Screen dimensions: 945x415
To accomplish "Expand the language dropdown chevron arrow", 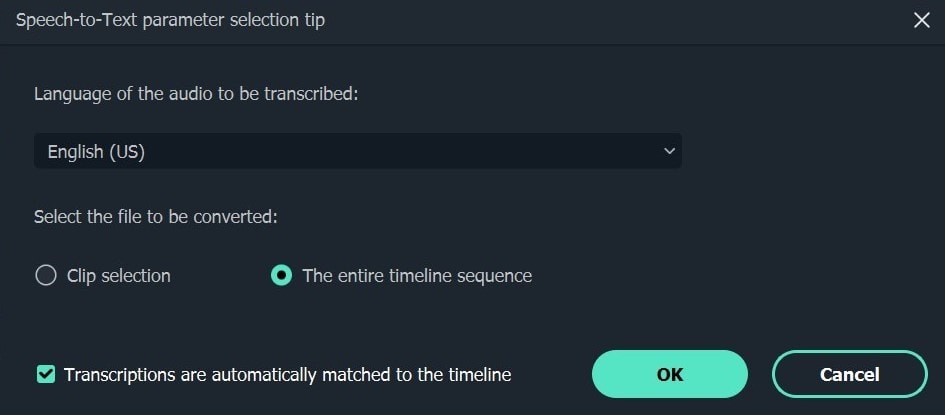I will point(669,151).
